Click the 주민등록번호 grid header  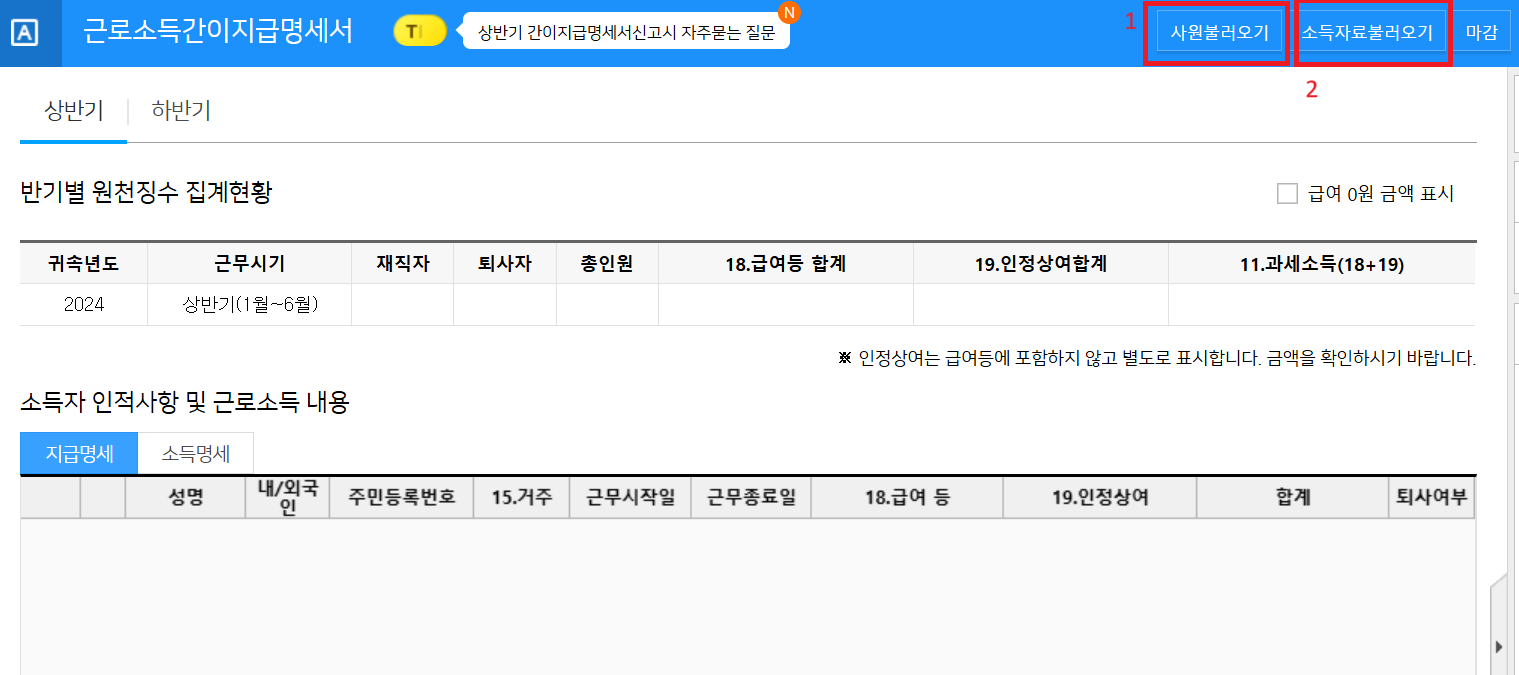pyautogui.click(x=402, y=497)
